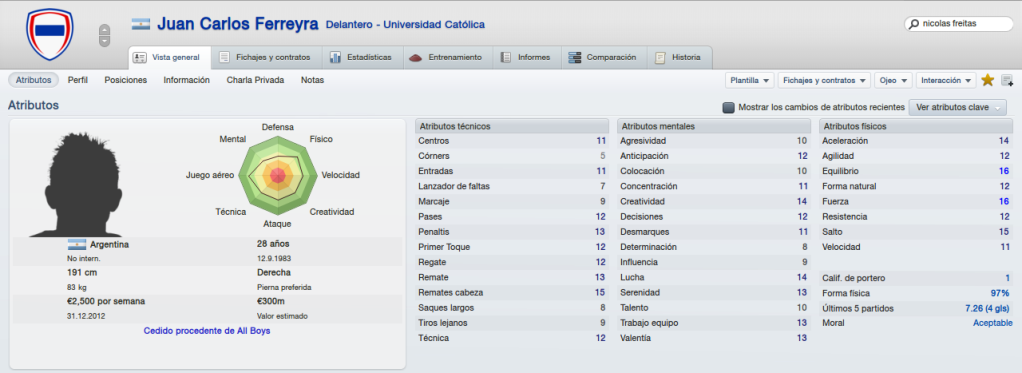Expand the Interacción dropdown
Viewport: 1022px width, 373px height.
[946, 80]
